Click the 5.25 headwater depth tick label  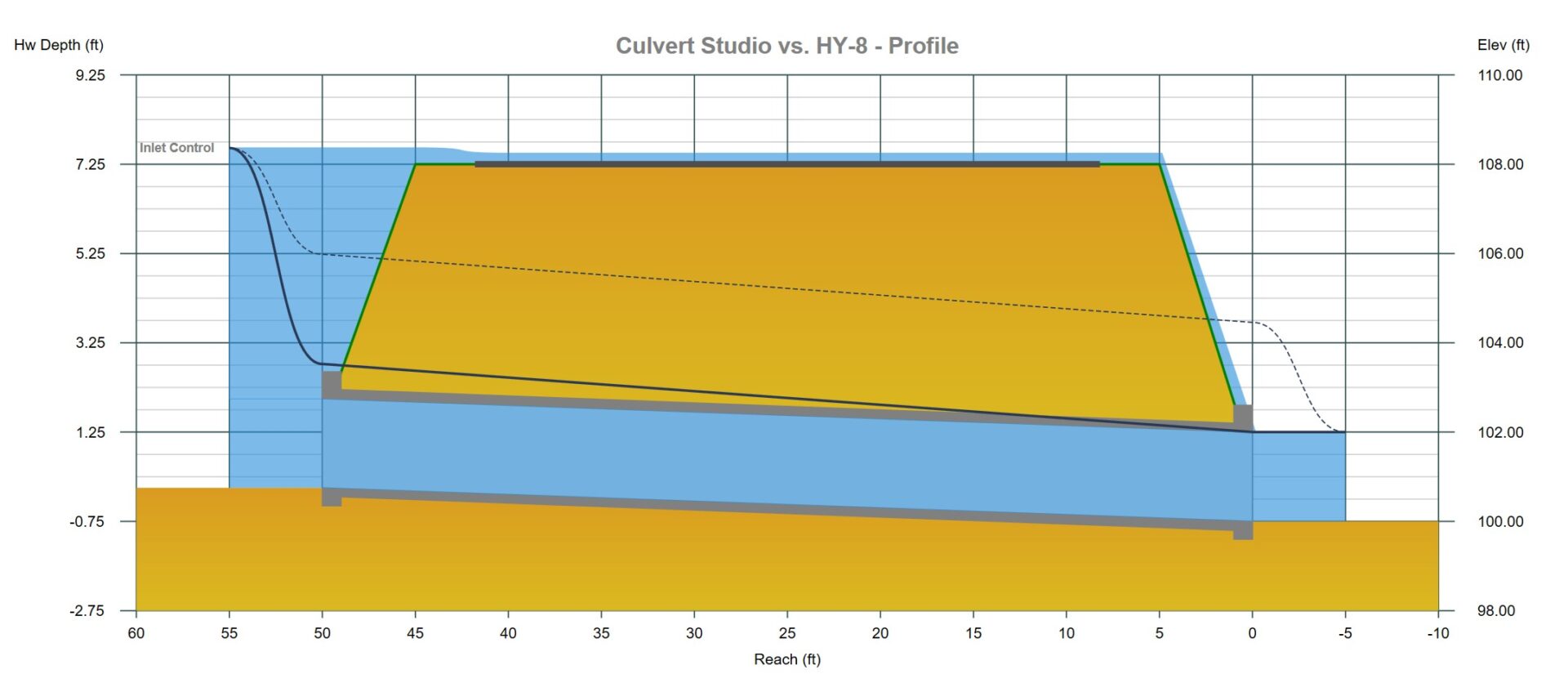click(x=91, y=253)
